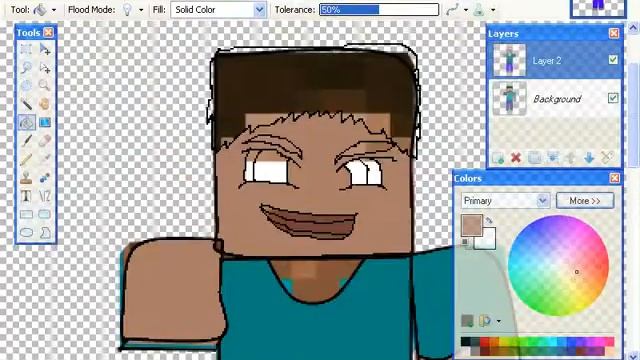Viewport: 640px width, 360px height.
Task: Select the Move Selected Pixels tool
Action: tap(45, 50)
